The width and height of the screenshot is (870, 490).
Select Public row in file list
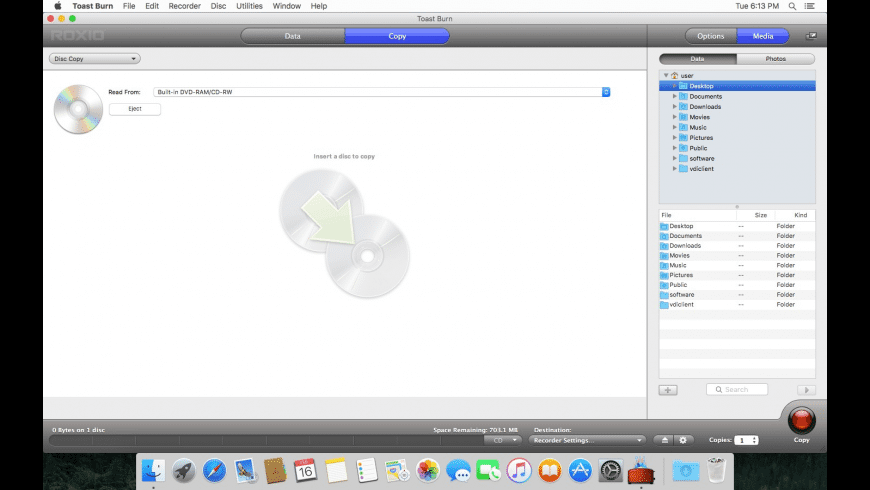737,285
